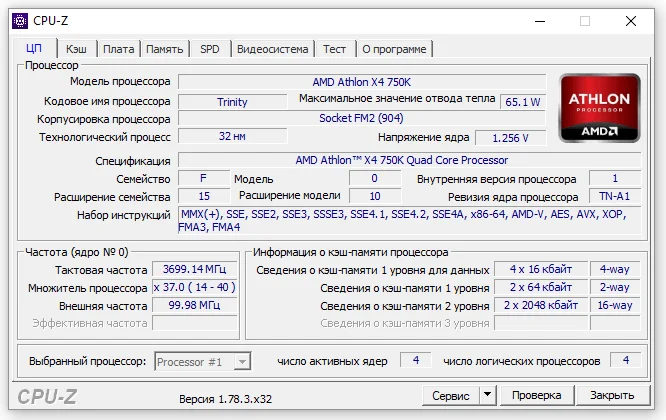Click the extended family value 15
The width and height of the screenshot is (666, 420).
[203, 196]
